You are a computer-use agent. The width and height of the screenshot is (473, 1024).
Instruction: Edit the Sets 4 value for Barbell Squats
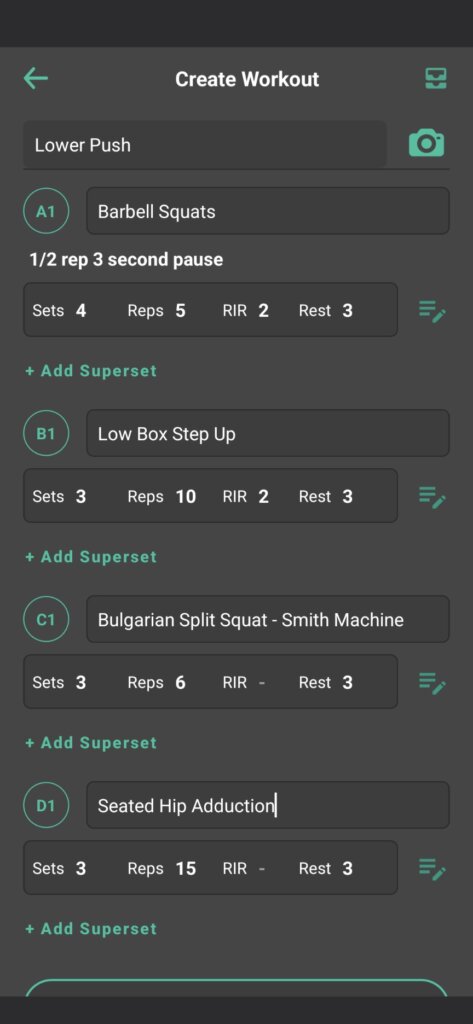point(80,311)
